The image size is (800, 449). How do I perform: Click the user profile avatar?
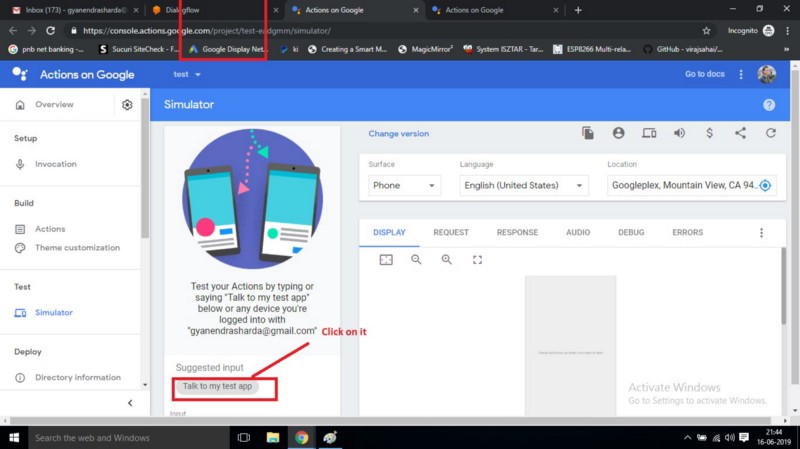(x=766, y=74)
